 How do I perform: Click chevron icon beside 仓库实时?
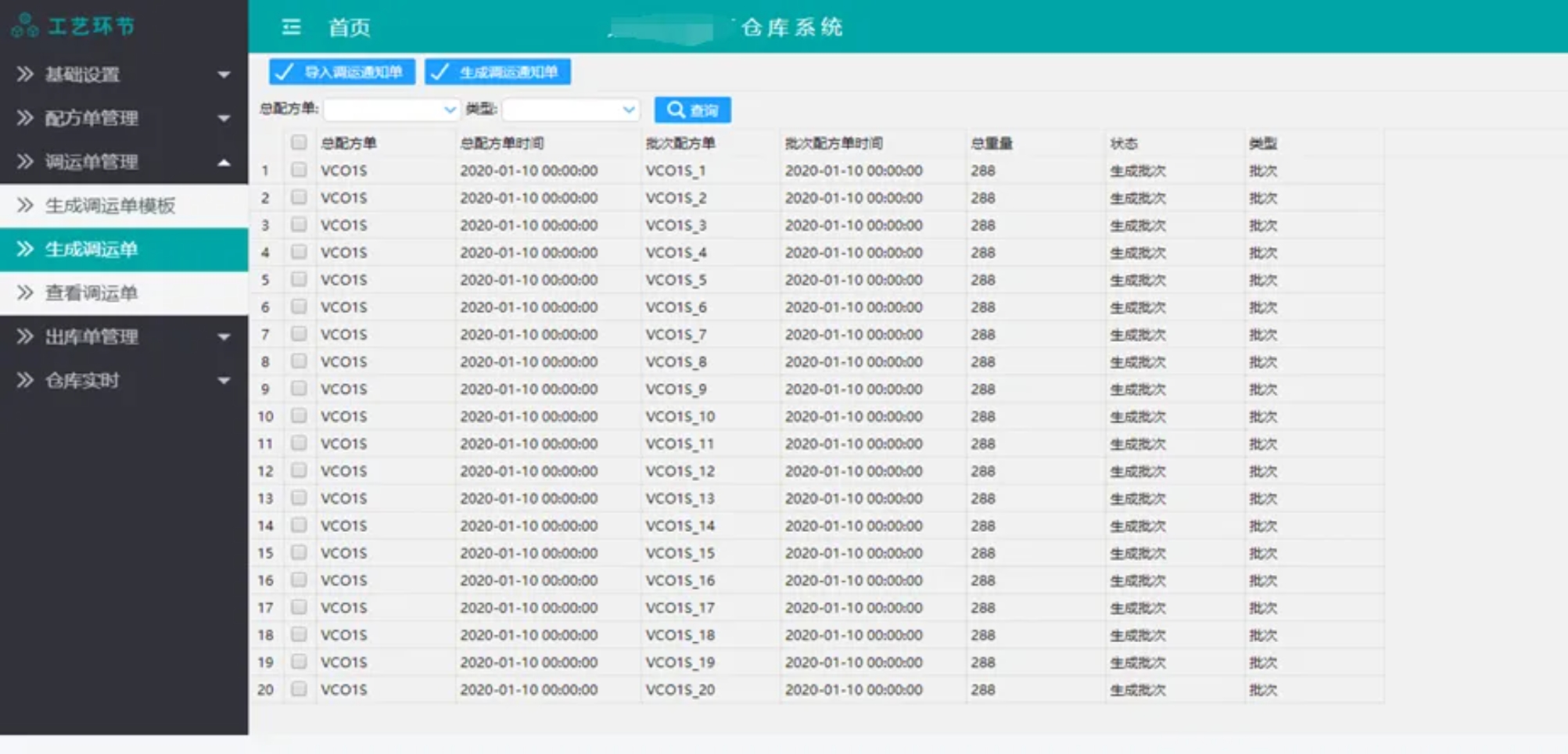click(25, 381)
